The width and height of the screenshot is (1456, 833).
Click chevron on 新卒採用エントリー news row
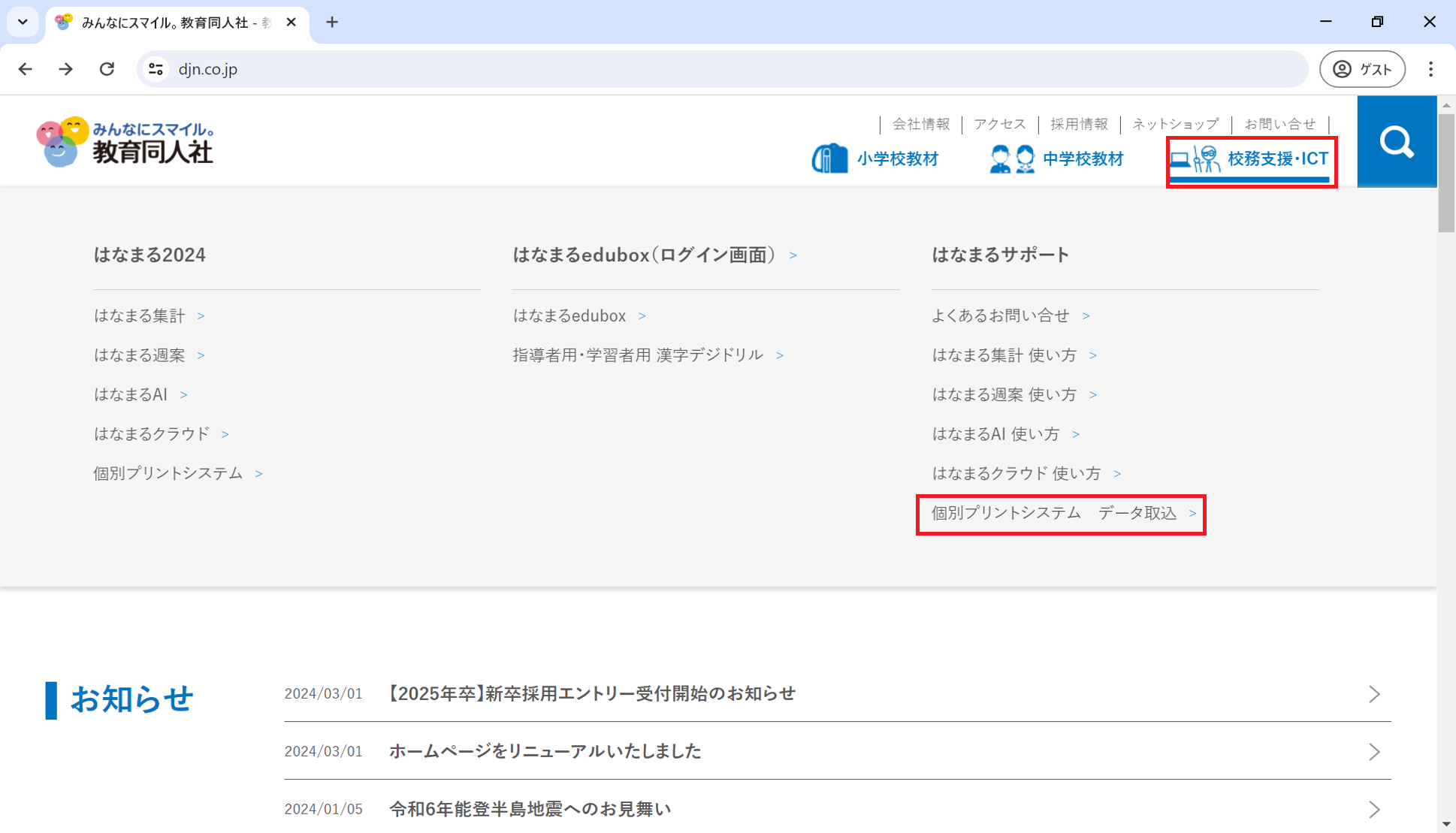(x=1374, y=694)
